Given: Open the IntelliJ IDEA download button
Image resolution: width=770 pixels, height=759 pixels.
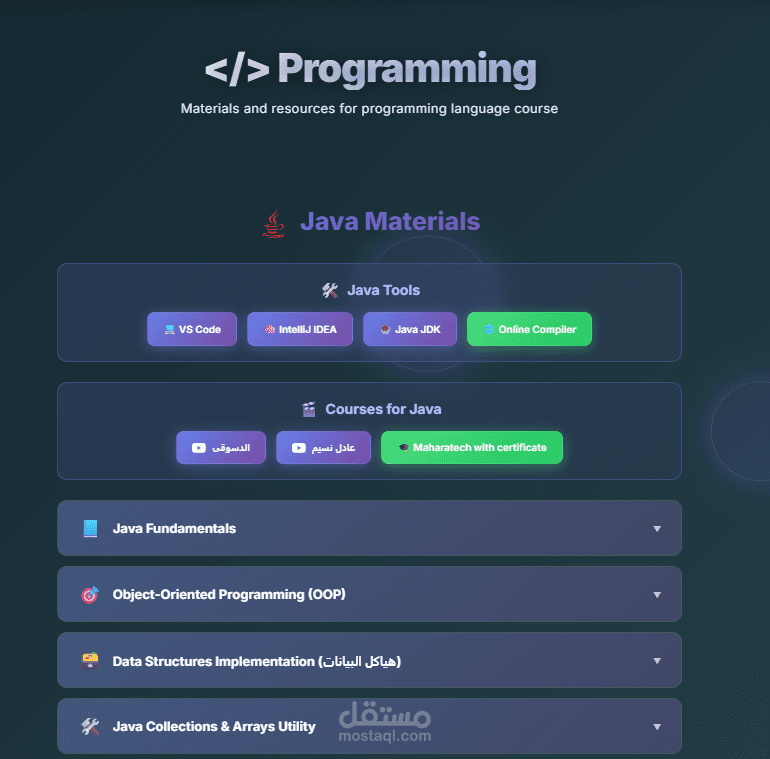Looking at the screenshot, I should [x=300, y=329].
